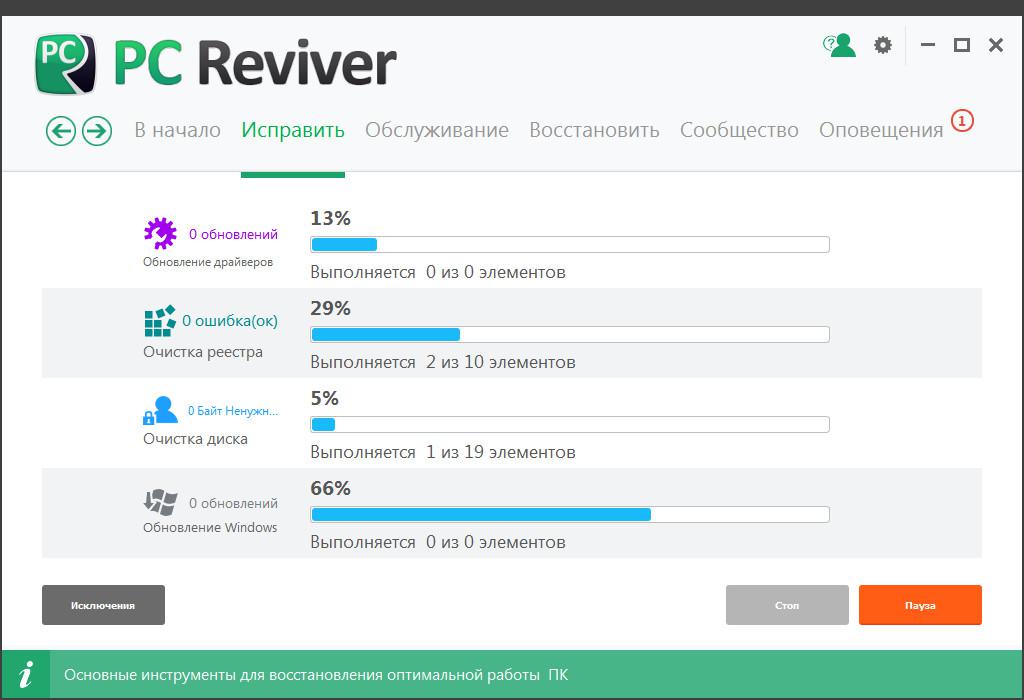This screenshot has height=700, width=1024.
Task: Click the 13% driver update progress bar
Action: 570,245
